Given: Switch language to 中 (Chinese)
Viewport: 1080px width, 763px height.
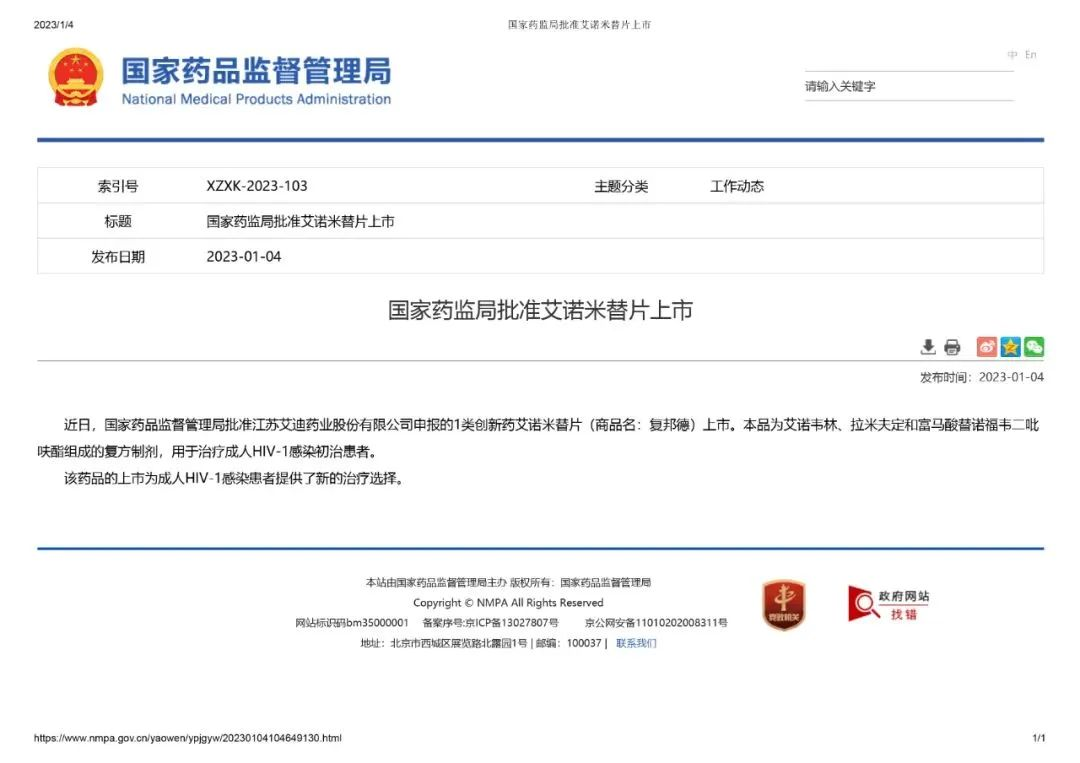Looking at the screenshot, I should tap(1012, 55).
